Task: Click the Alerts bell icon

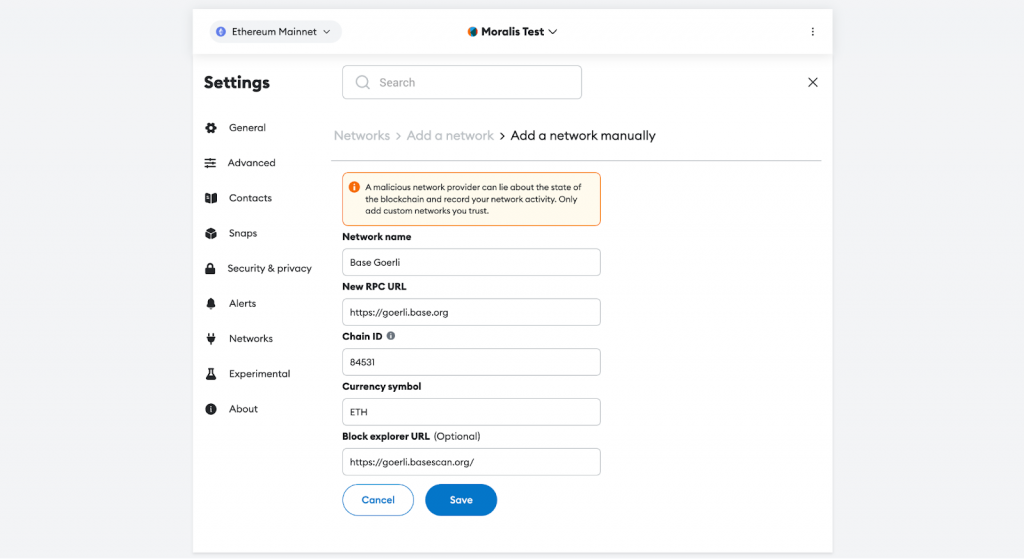Action: tap(211, 304)
